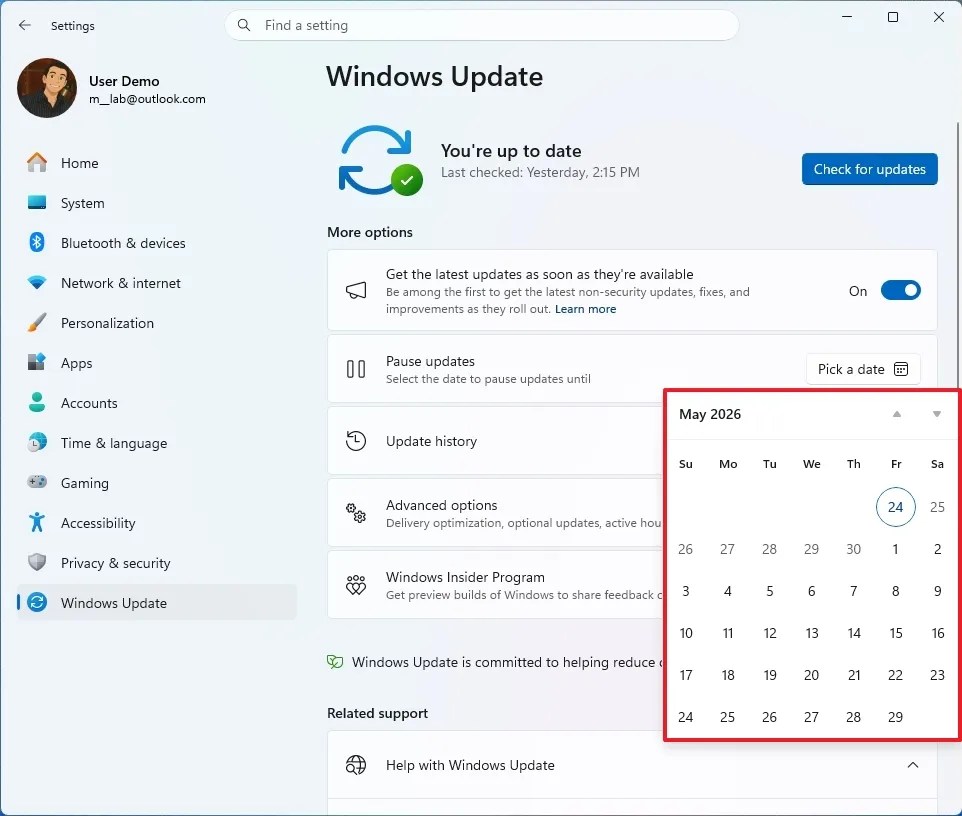Open Accessibility settings page
The height and width of the screenshot is (816, 962).
click(x=156, y=522)
